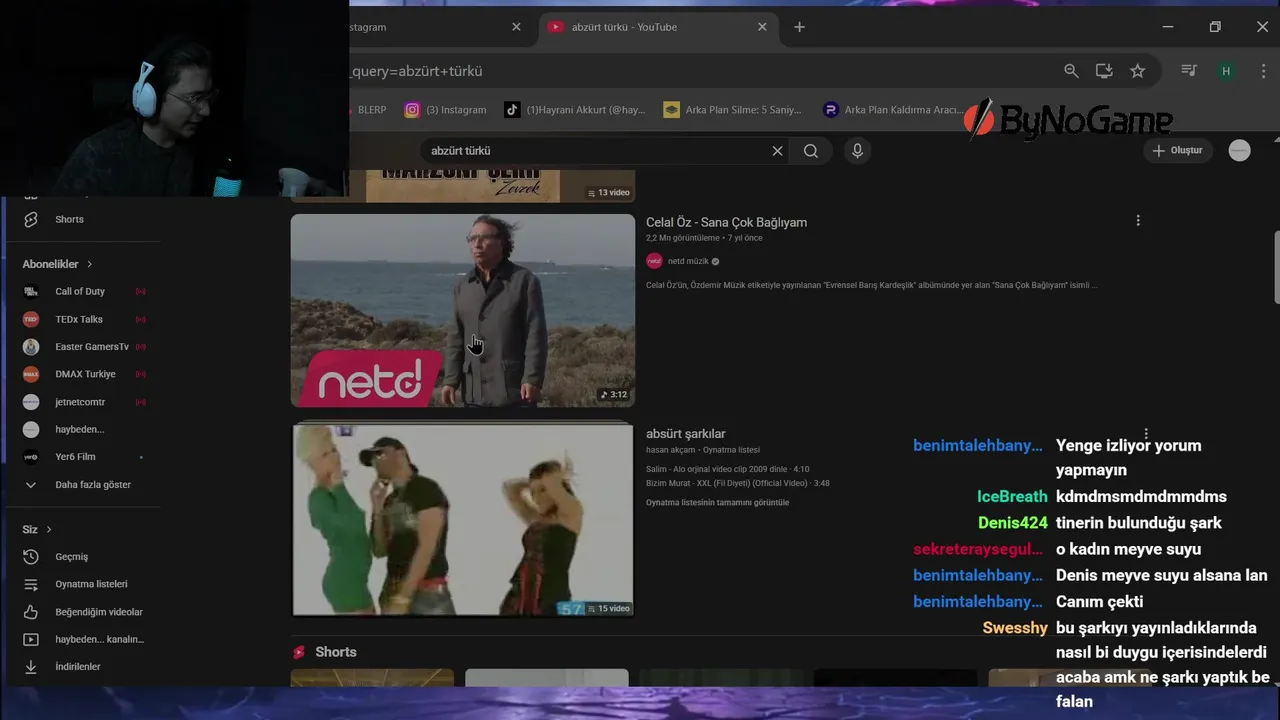Click the Geçmiş clock icon in sidebar
The height and width of the screenshot is (720, 1280).
31,556
